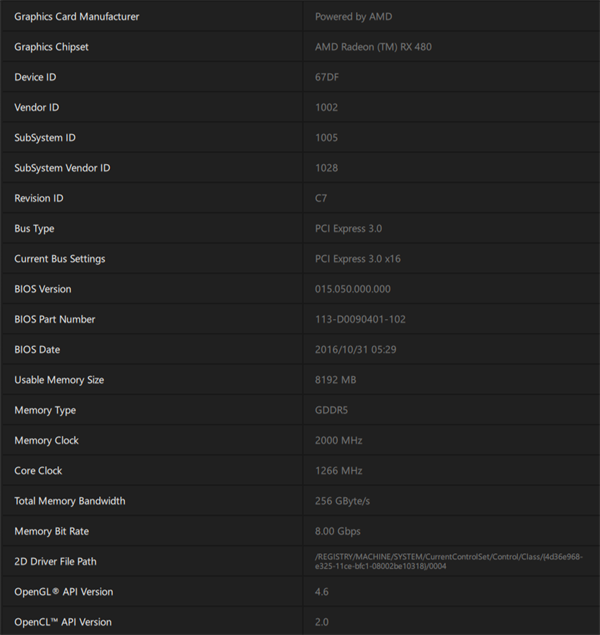Image resolution: width=600 pixels, height=635 pixels.
Task: Select the Device ID value 67DF
Action: [x=327, y=77]
